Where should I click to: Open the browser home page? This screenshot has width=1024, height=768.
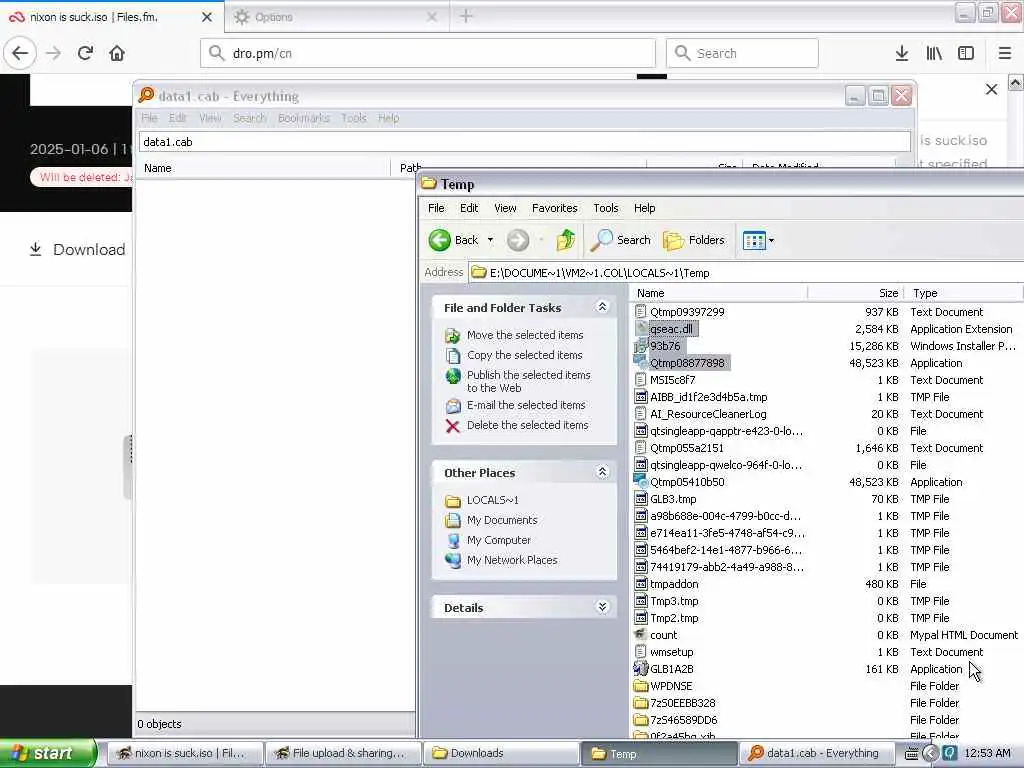pos(117,53)
